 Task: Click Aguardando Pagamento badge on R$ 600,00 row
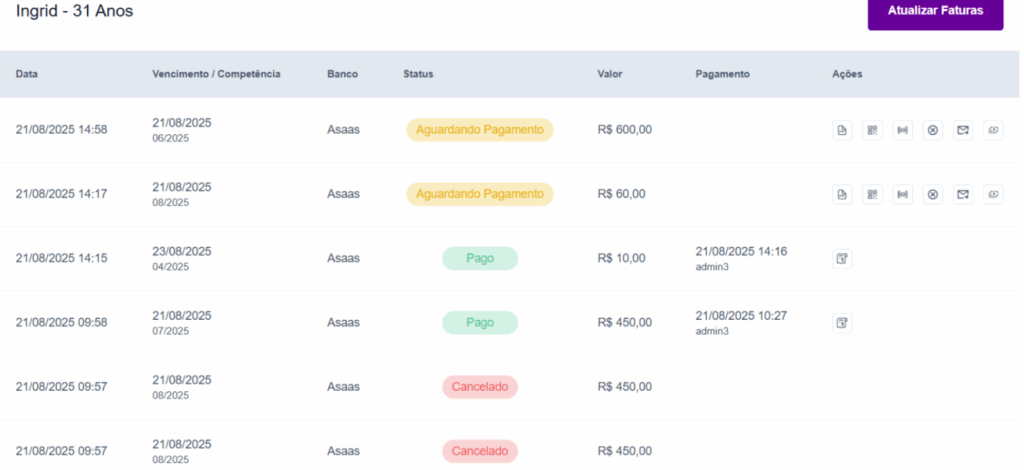[479, 130]
